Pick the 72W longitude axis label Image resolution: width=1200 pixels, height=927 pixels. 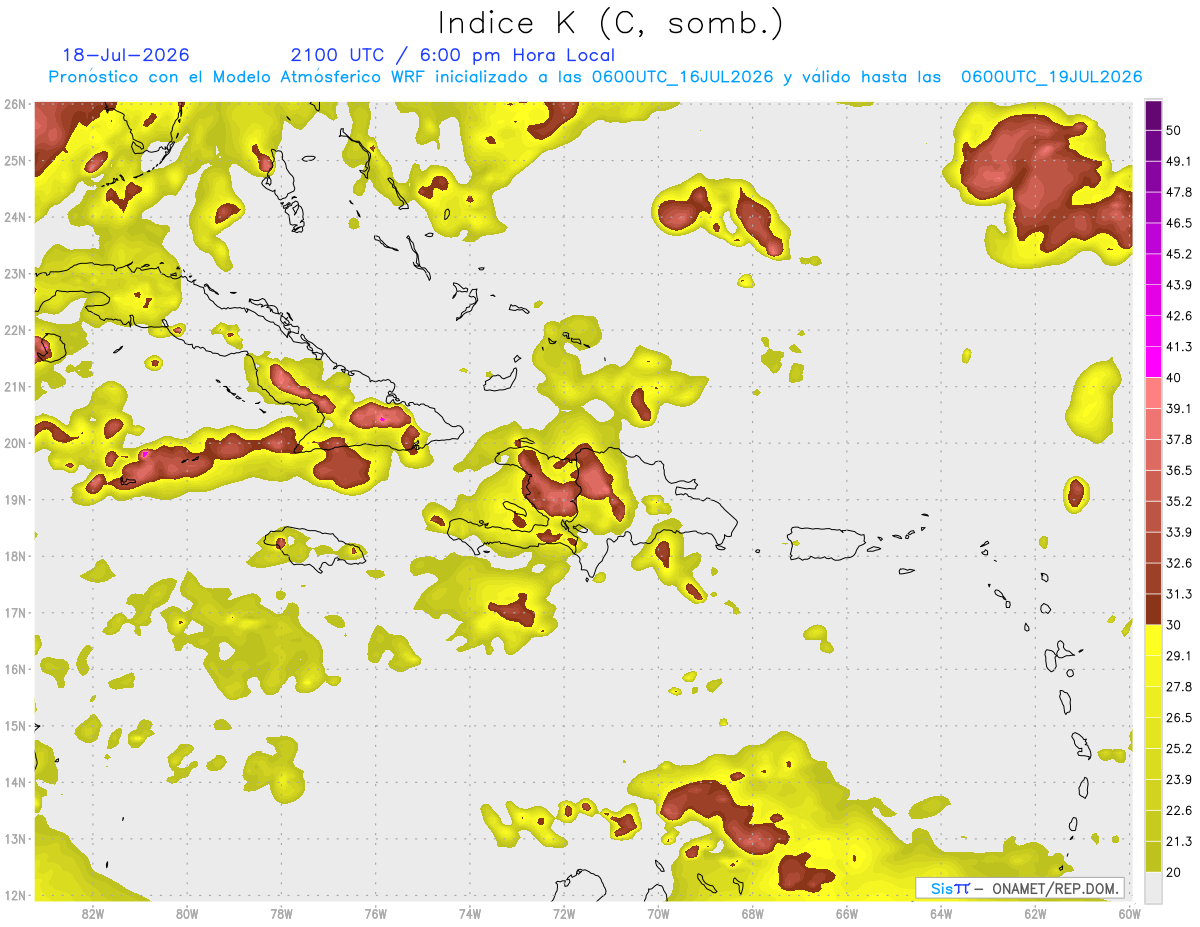coord(564,913)
